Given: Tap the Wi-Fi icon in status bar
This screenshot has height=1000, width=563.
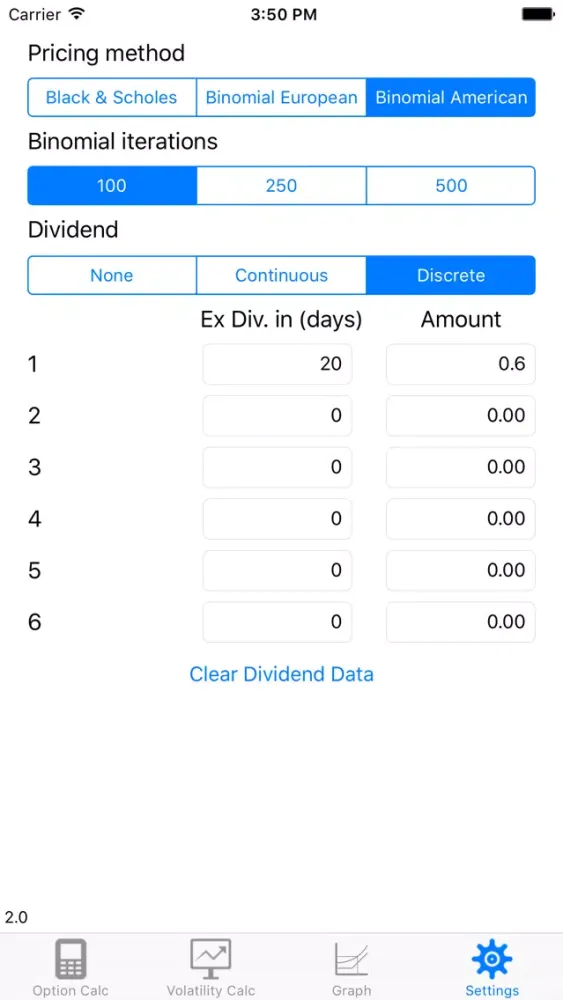Looking at the screenshot, I should coord(77,13).
